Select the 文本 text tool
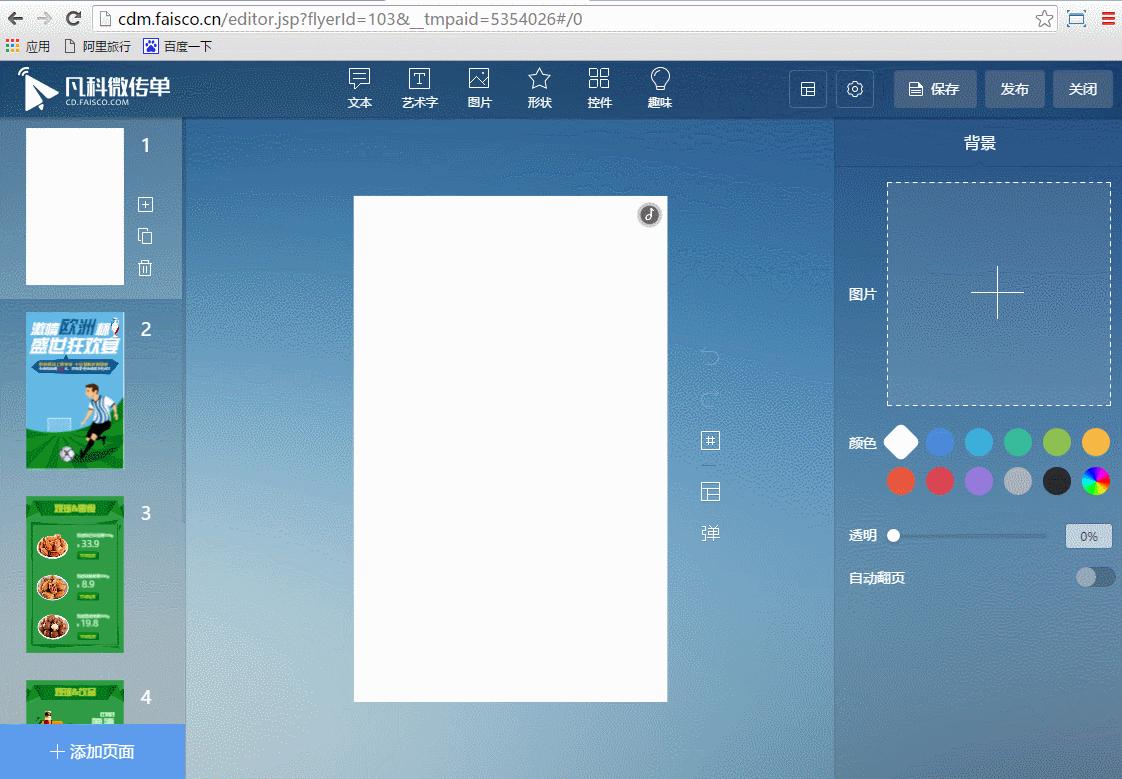 click(360, 88)
